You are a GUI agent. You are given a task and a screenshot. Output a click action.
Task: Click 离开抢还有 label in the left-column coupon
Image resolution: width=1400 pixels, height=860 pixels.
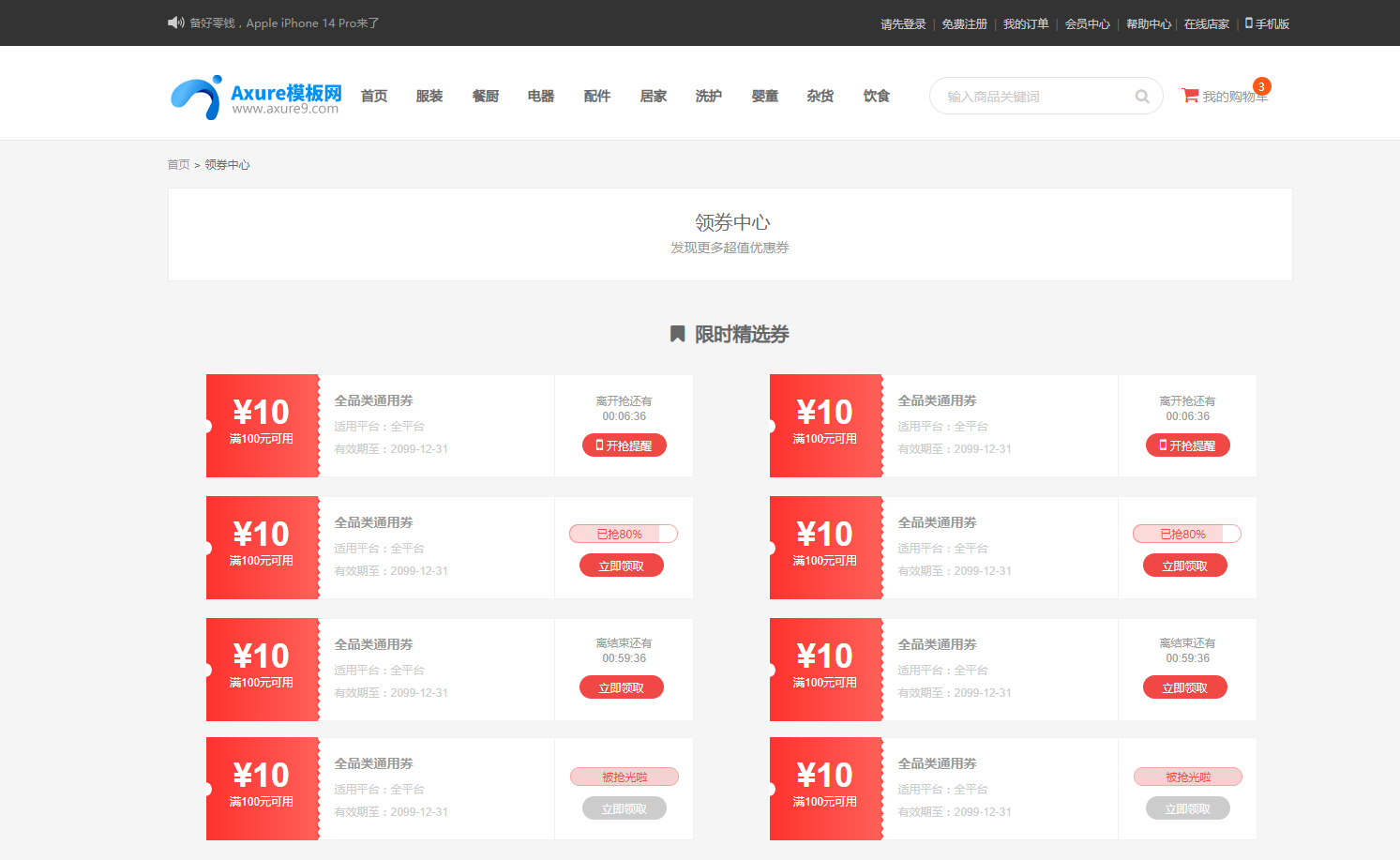pos(625,401)
